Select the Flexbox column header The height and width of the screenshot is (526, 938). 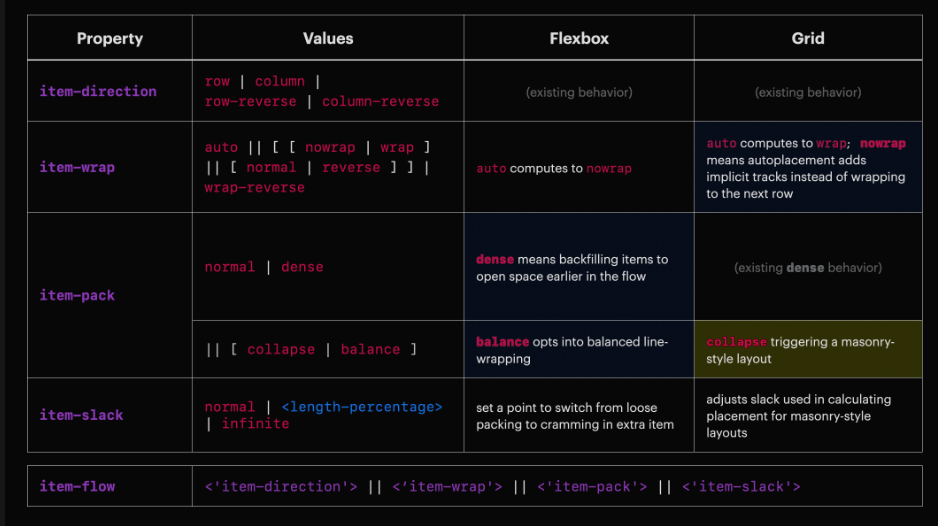point(579,39)
